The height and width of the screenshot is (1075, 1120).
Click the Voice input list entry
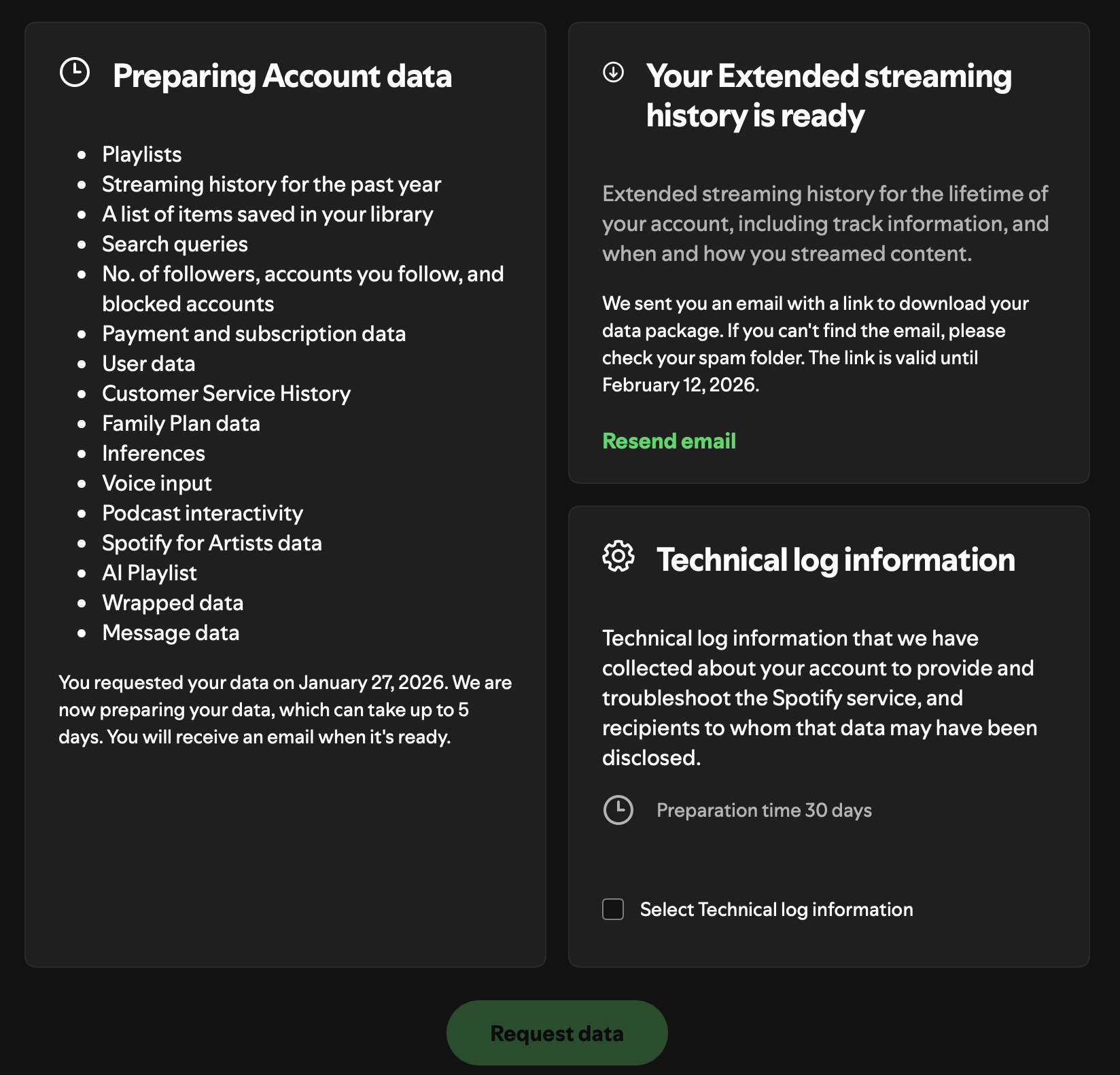point(157,483)
